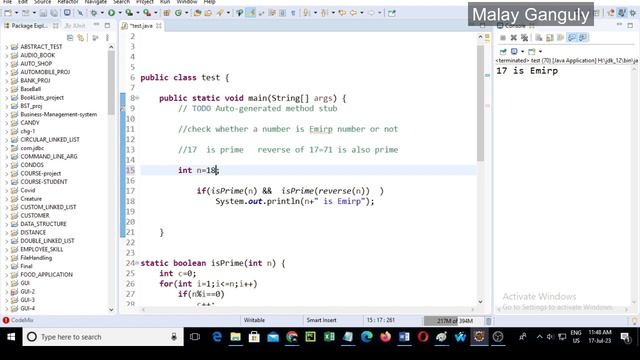The width and height of the screenshot is (640, 360).
Task: Close the test.java editor tab
Action: (159, 26)
